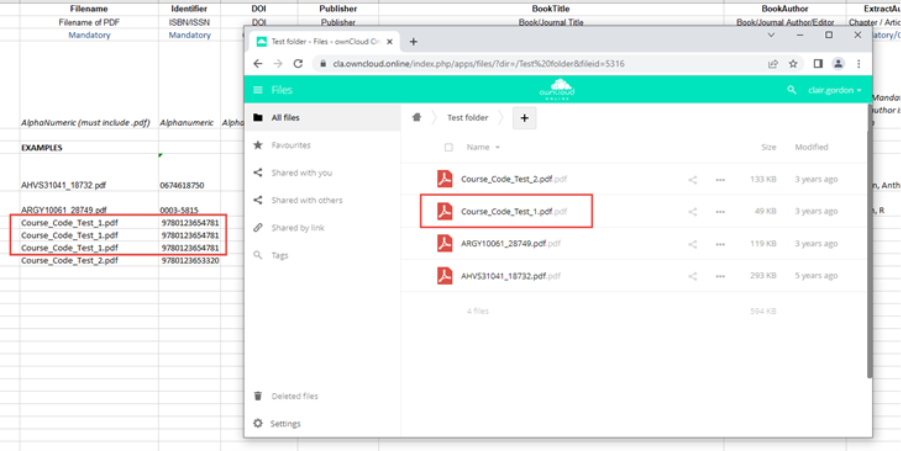The image size is (901, 451).
Task: Open Course_Code_Test_2.pdf file
Action: tap(514, 179)
